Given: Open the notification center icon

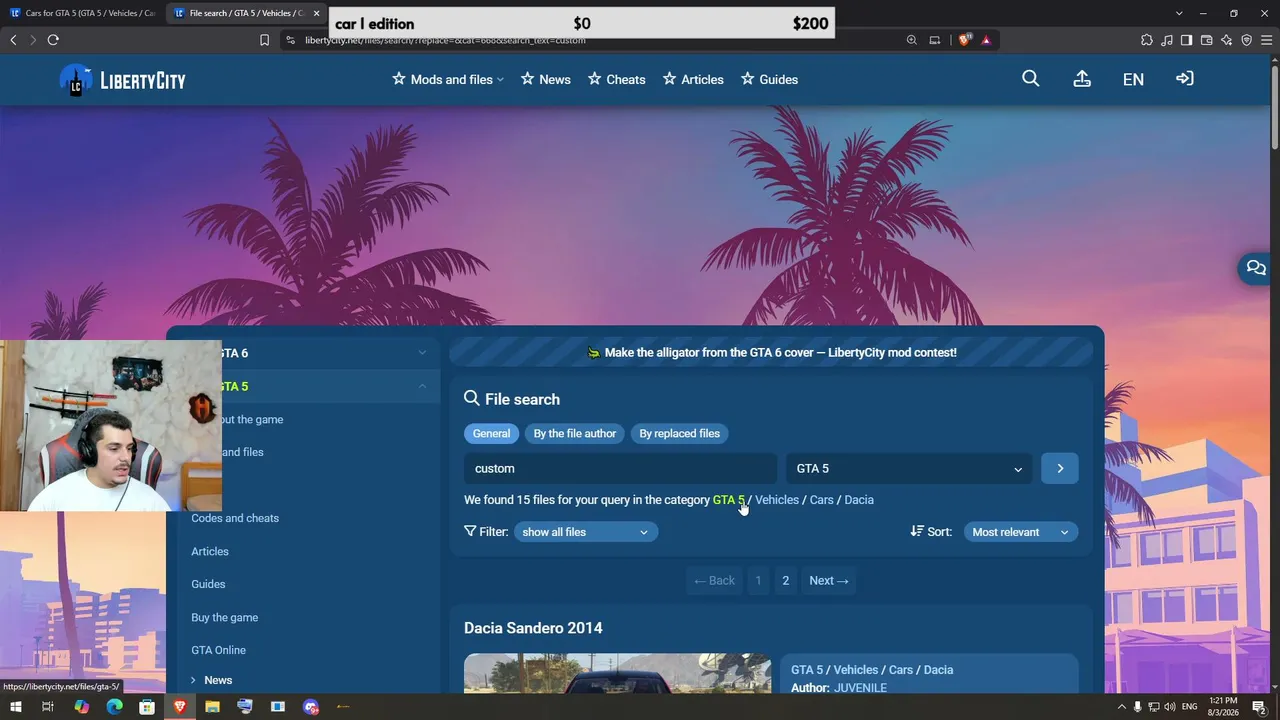Looking at the screenshot, I should (1259, 707).
